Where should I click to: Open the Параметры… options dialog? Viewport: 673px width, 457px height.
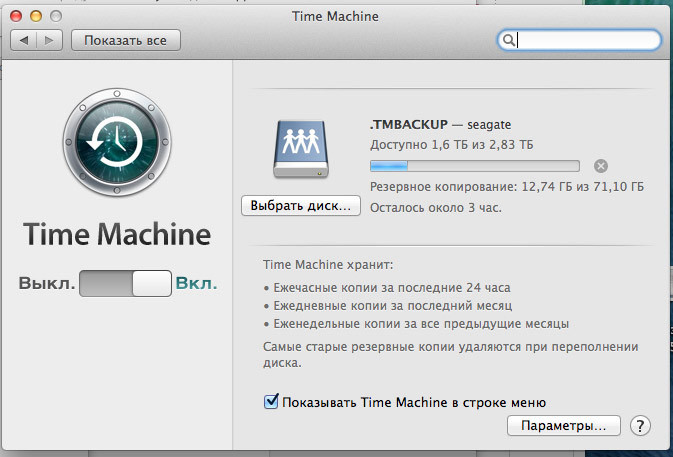pyautogui.click(x=564, y=426)
